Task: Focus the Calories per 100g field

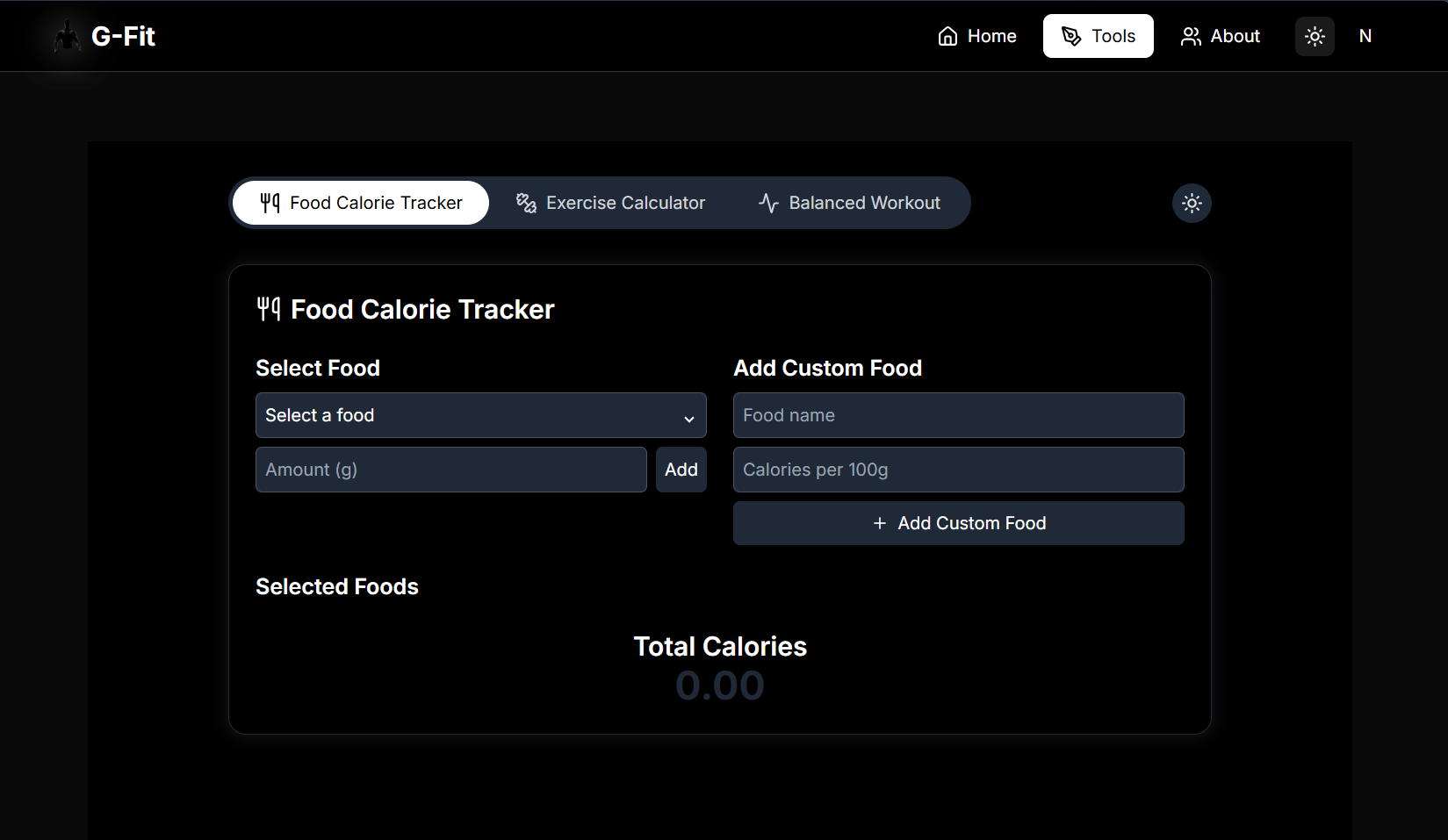Action: [959, 470]
